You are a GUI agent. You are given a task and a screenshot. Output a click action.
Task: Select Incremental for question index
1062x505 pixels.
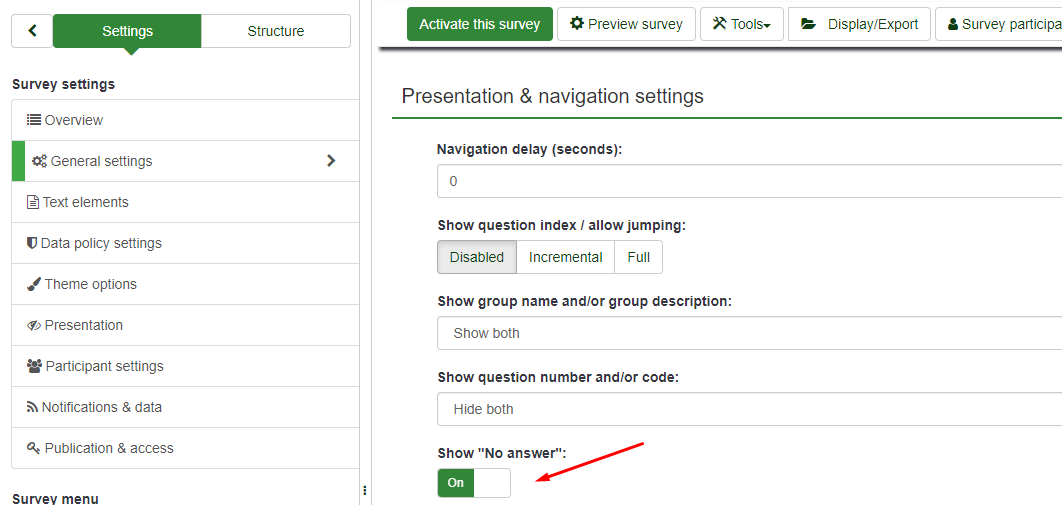(565, 257)
